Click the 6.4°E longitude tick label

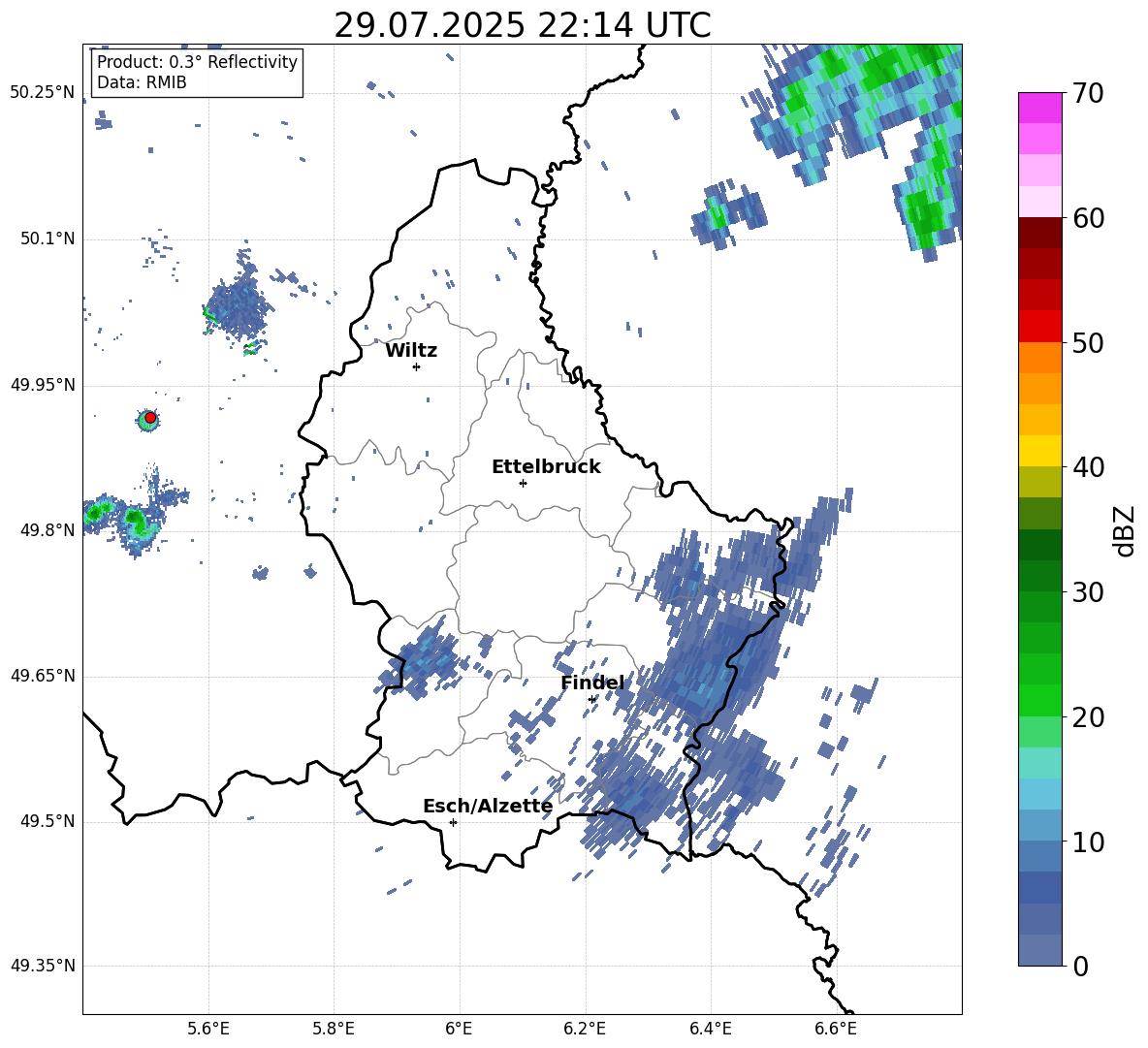pos(710,1029)
